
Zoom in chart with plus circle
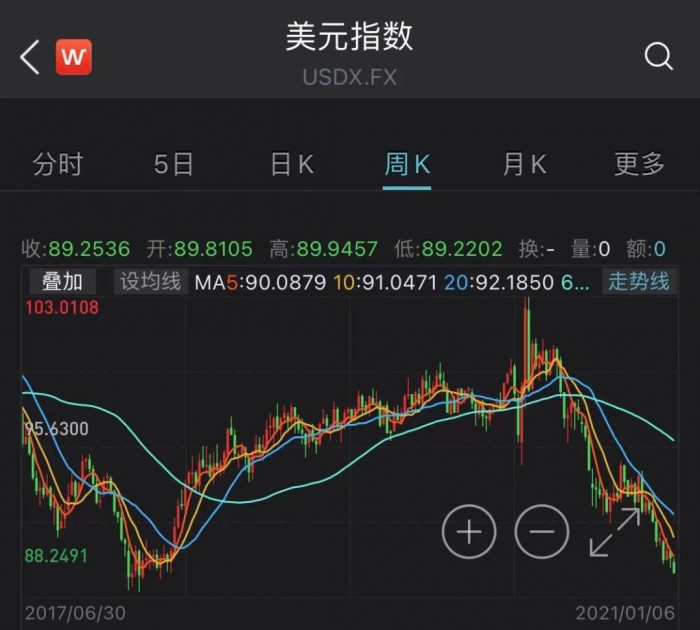[x=469, y=531]
